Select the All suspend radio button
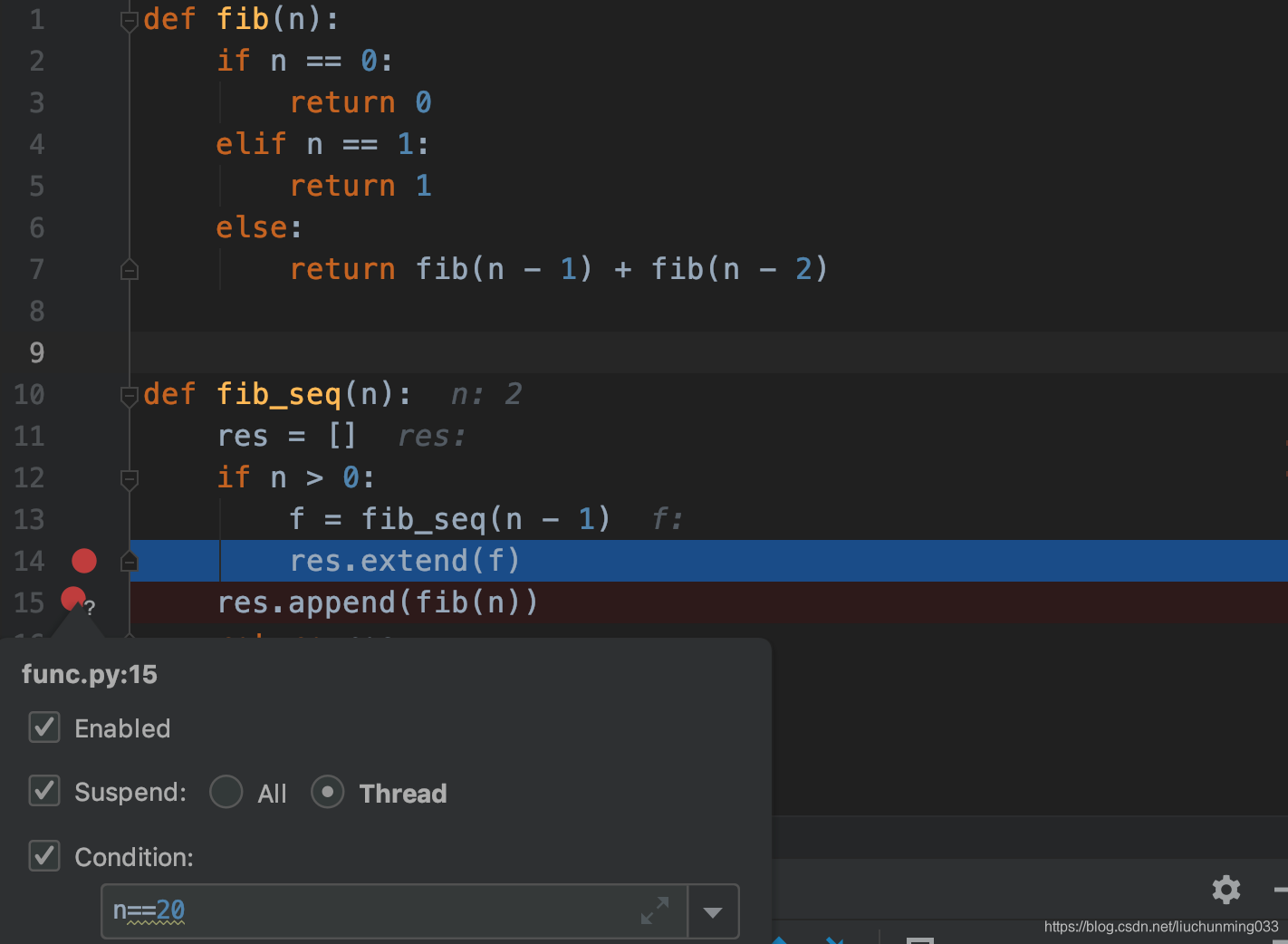Image resolution: width=1288 pixels, height=944 pixels. coord(226,792)
